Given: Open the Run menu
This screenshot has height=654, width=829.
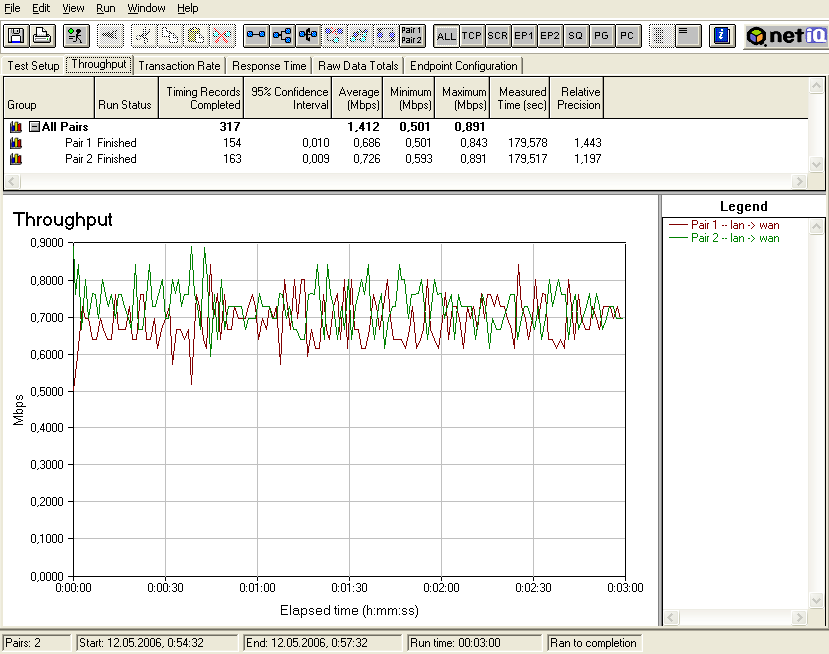Looking at the screenshot, I should pyautogui.click(x=105, y=8).
